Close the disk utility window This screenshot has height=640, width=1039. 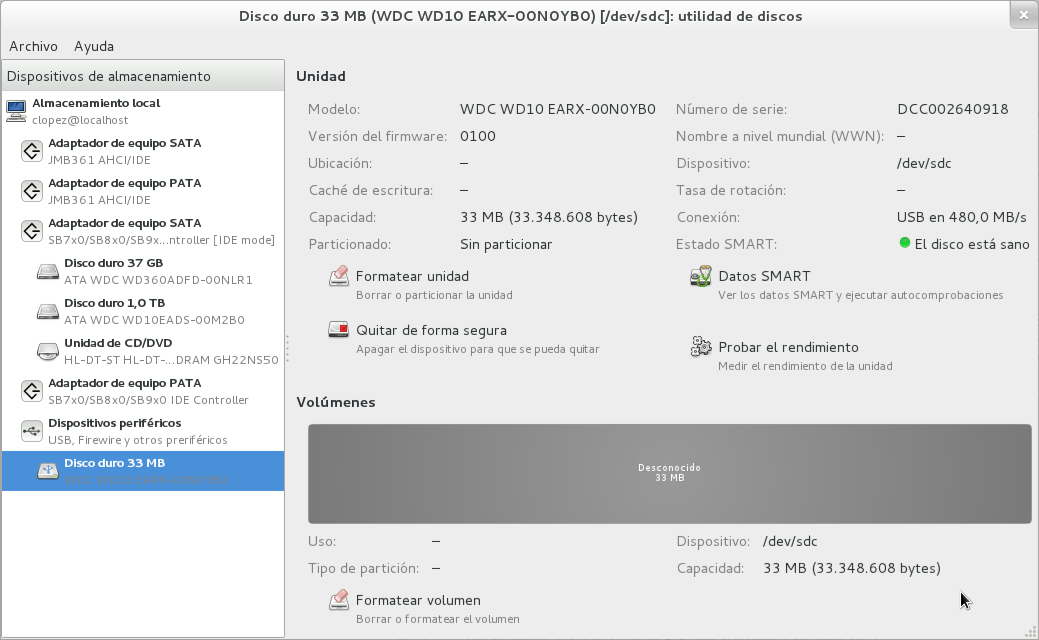coord(1024,15)
